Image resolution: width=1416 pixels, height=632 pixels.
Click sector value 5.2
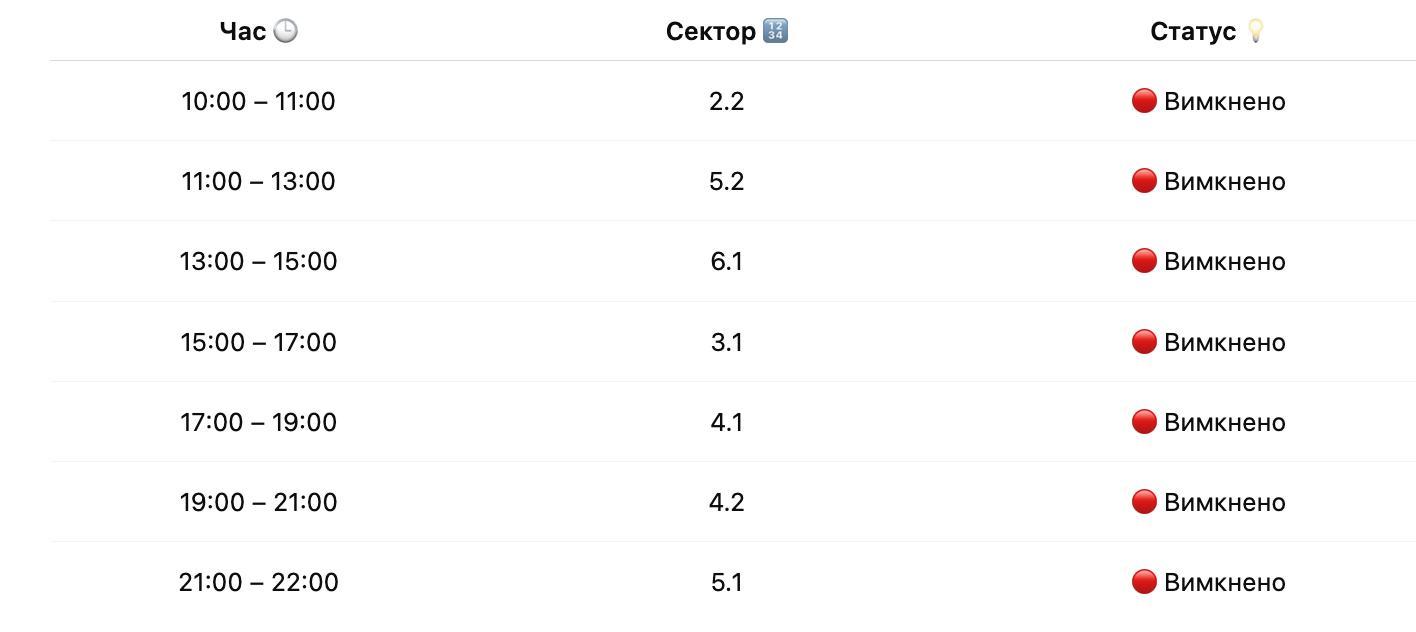pyautogui.click(x=727, y=181)
